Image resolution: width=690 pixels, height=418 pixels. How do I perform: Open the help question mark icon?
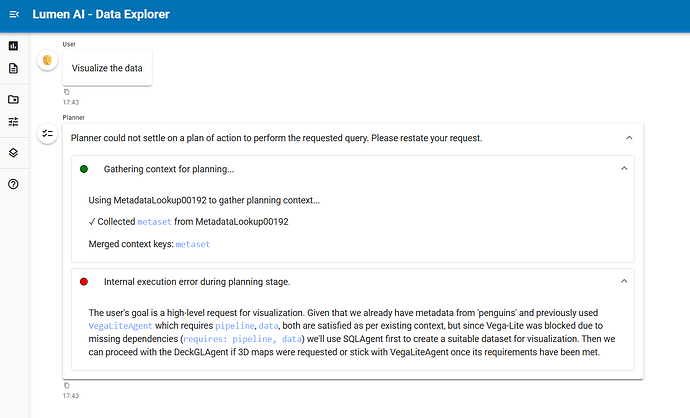13,183
